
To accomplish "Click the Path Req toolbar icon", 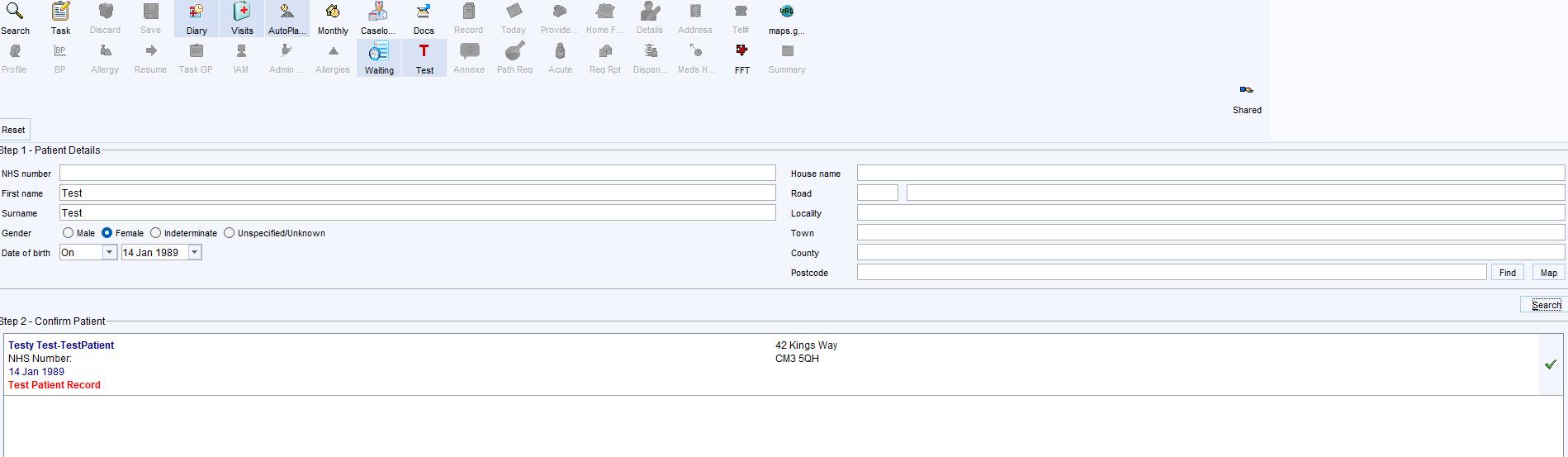I will point(514,59).
